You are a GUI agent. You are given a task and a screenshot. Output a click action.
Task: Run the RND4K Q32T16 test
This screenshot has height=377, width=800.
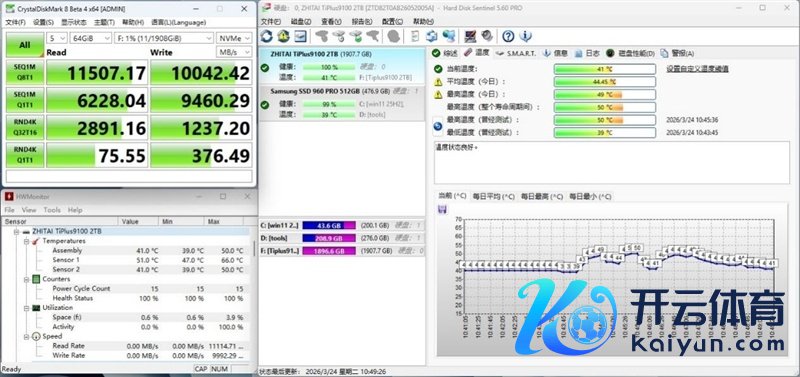click(25, 128)
